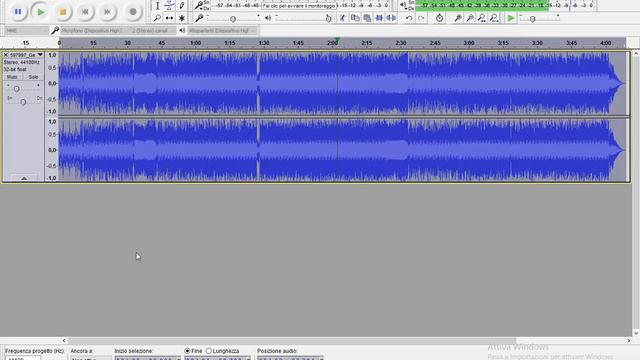
Task: Adjust the playback speed slider
Action: [x=539, y=19]
